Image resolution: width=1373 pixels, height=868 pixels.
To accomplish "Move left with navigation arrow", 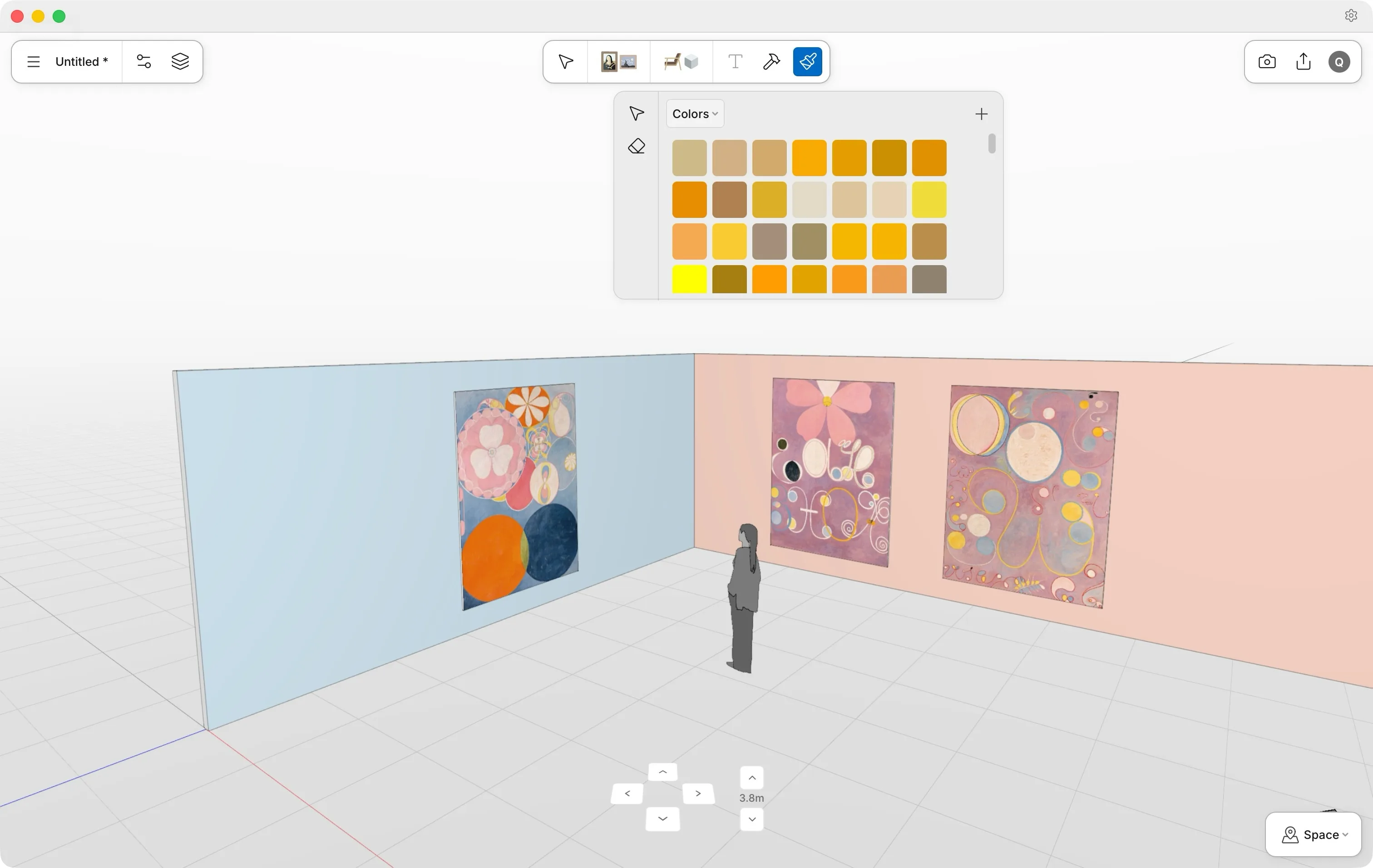I will 627,794.
